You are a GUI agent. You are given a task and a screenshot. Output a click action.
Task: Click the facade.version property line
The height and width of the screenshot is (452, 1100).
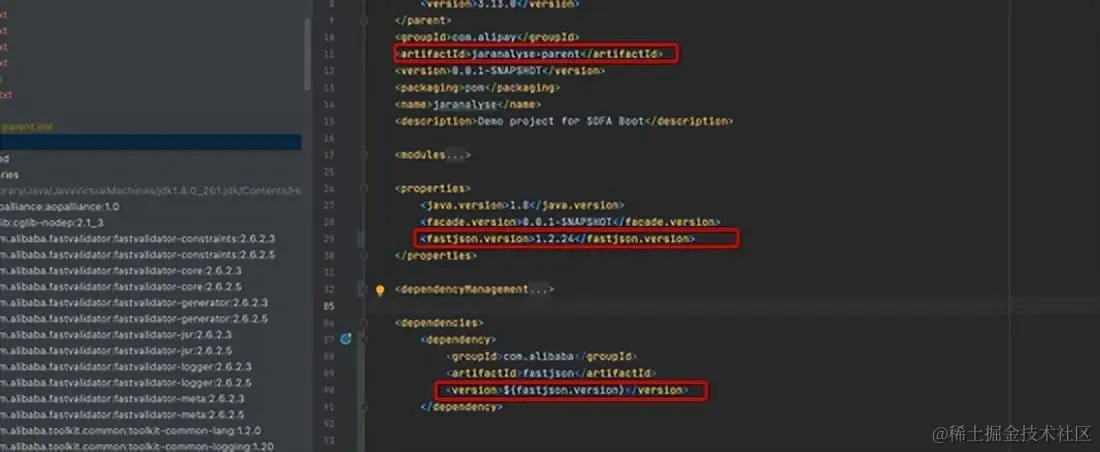click(x=570, y=222)
